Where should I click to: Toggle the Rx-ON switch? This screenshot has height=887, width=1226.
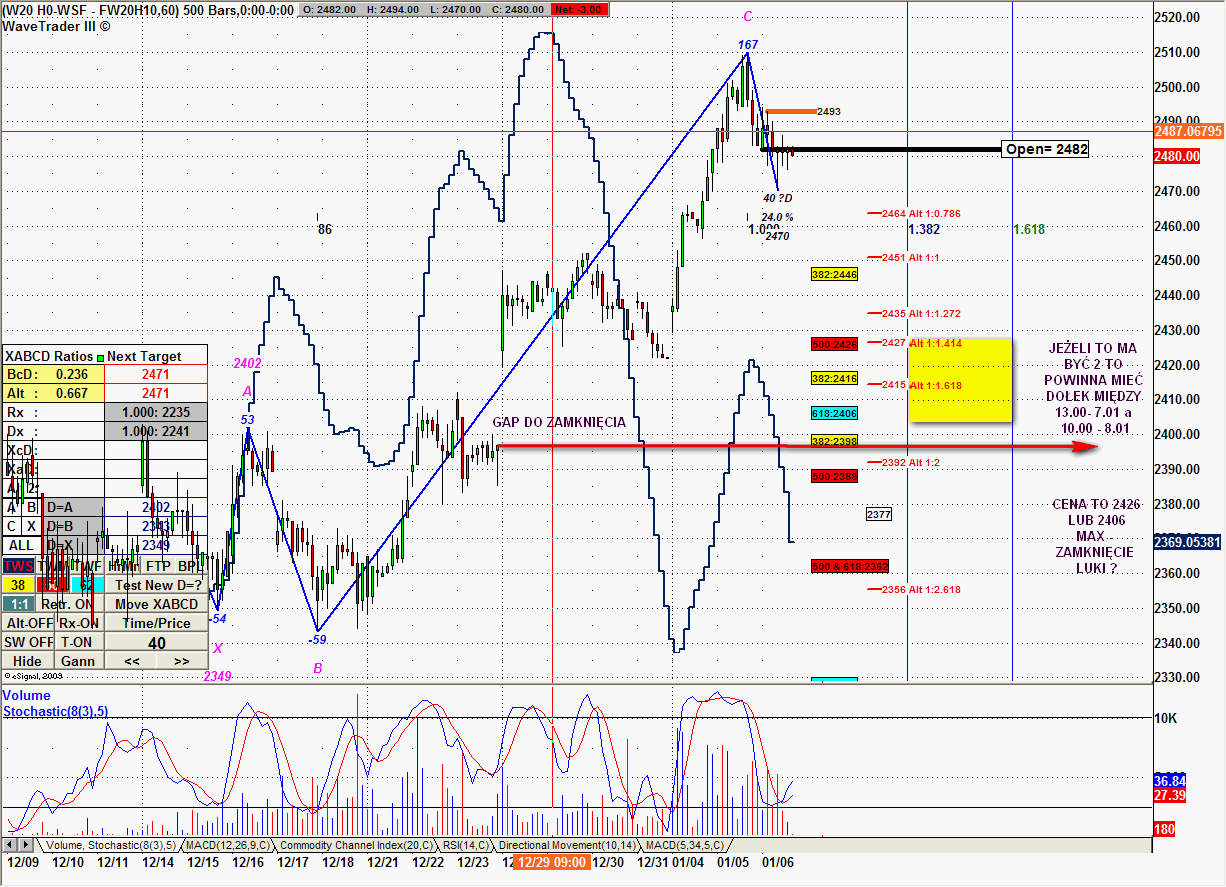(x=78, y=623)
